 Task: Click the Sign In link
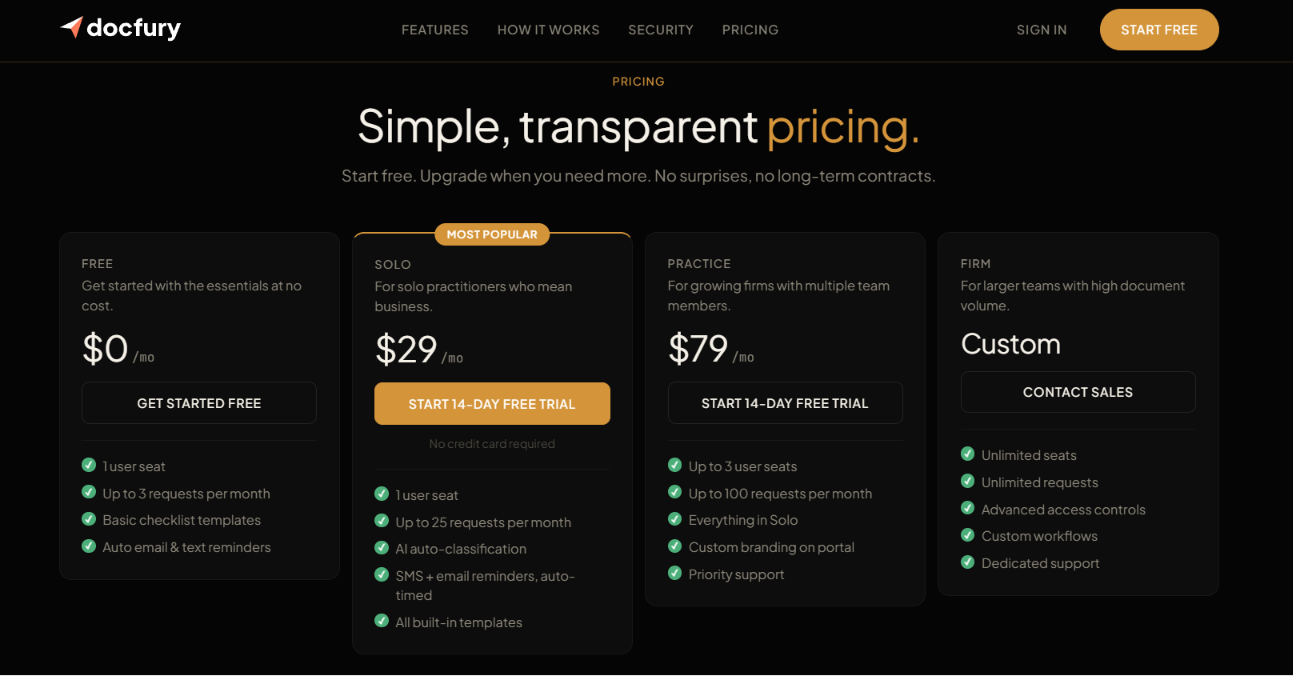[1042, 30]
